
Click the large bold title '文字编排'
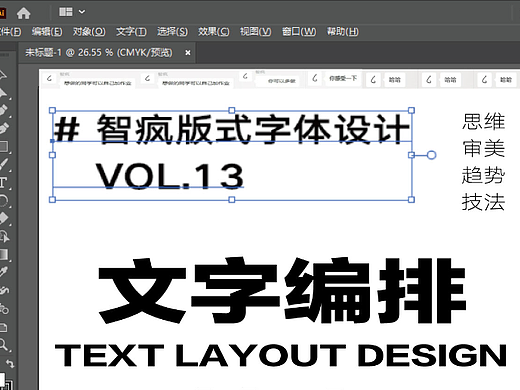(x=282, y=291)
